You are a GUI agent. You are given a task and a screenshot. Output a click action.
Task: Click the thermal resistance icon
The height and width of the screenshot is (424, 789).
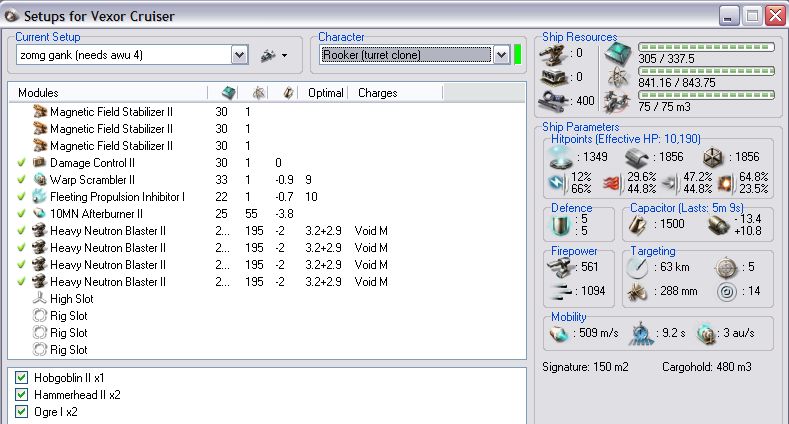pyautogui.click(x=611, y=183)
